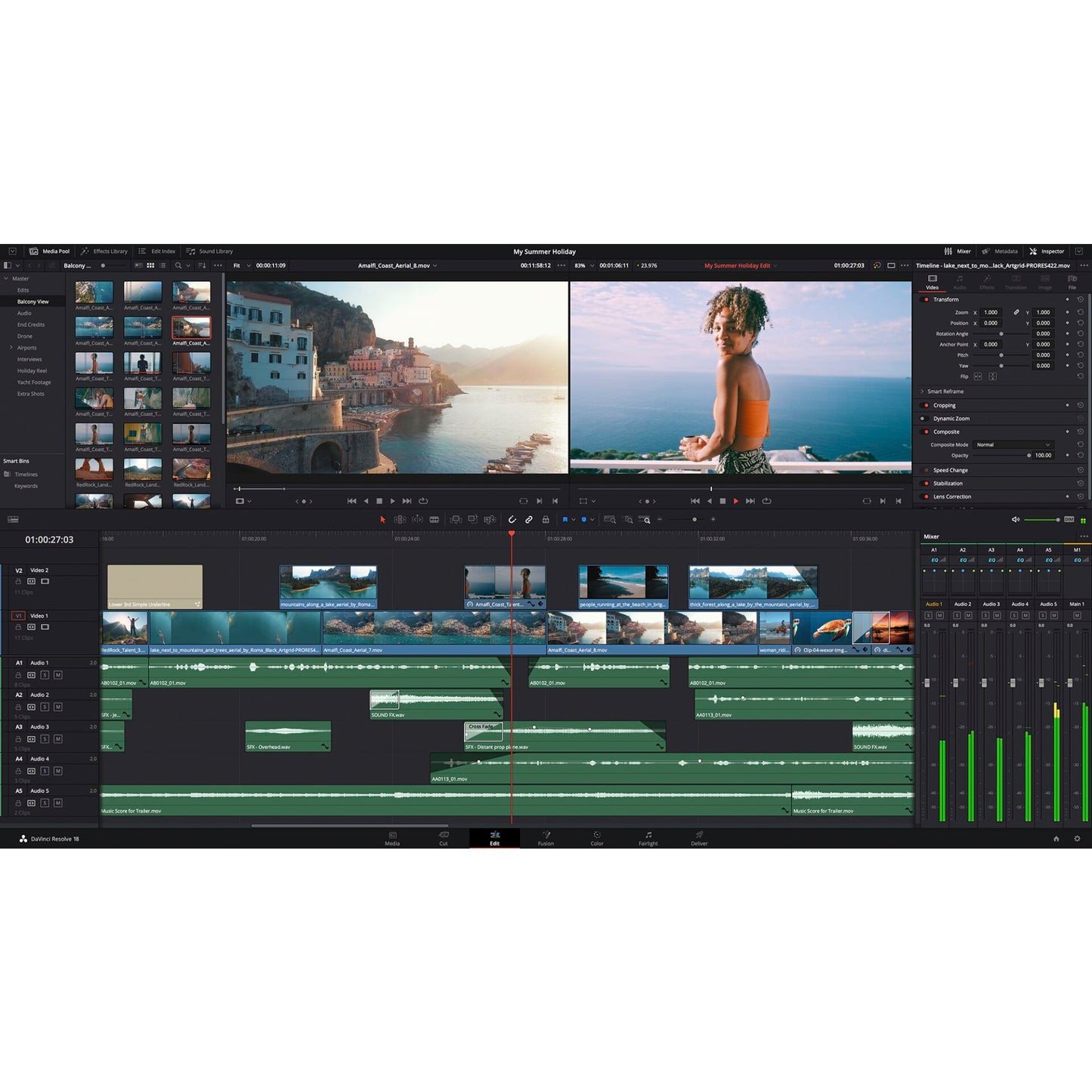The height and width of the screenshot is (1092, 1092).
Task: Activate the Trim Edit mode
Action: 398,519
